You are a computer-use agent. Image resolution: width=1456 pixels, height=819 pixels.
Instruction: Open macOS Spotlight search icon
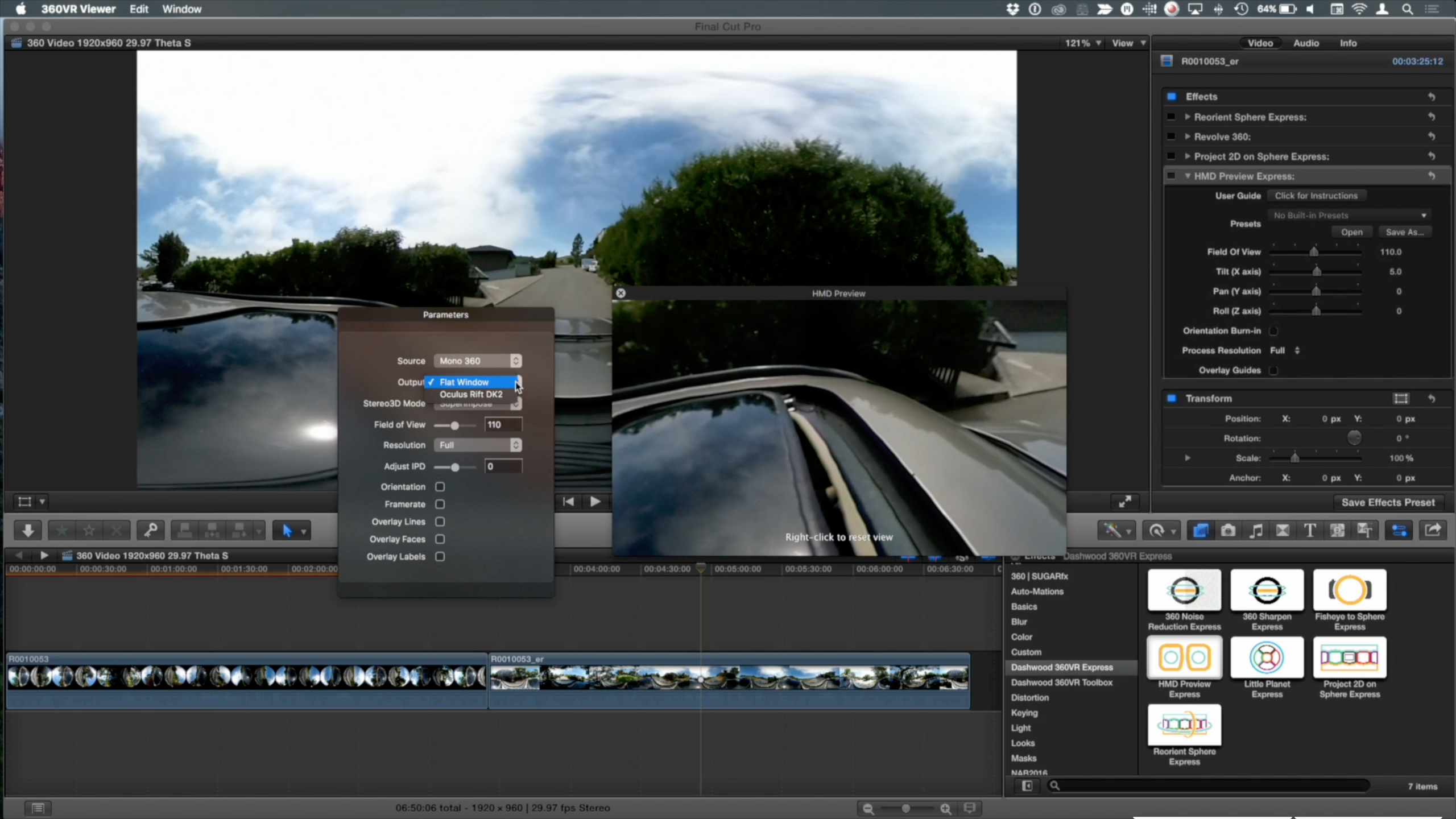pos(1408,9)
